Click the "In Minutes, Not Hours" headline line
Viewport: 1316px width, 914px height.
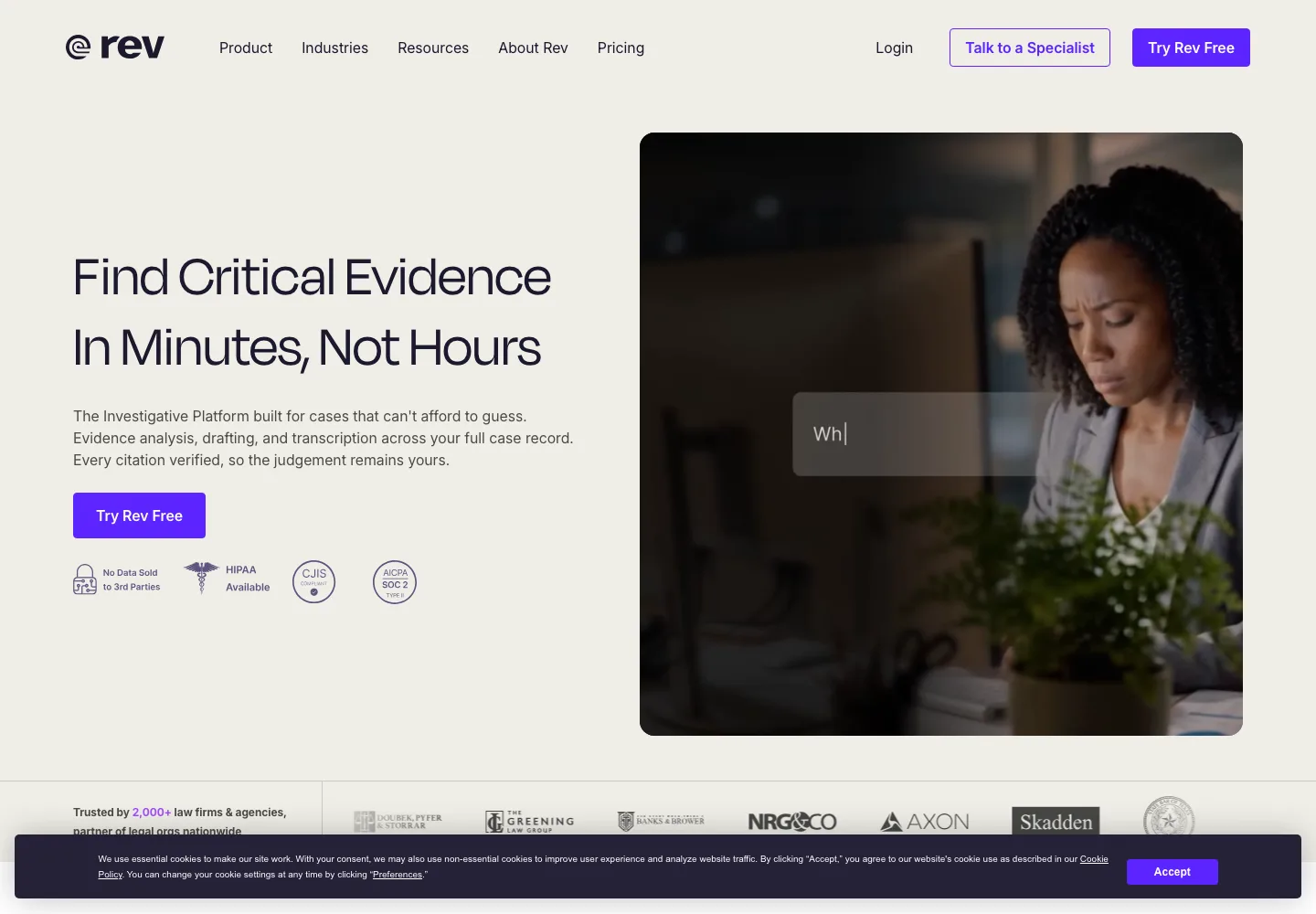pyautogui.click(x=307, y=348)
